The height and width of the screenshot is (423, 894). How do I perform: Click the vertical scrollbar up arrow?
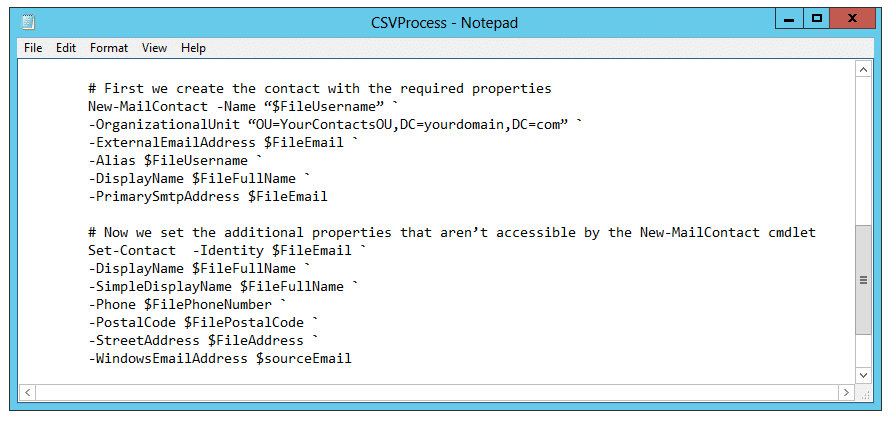click(x=864, y=69)
